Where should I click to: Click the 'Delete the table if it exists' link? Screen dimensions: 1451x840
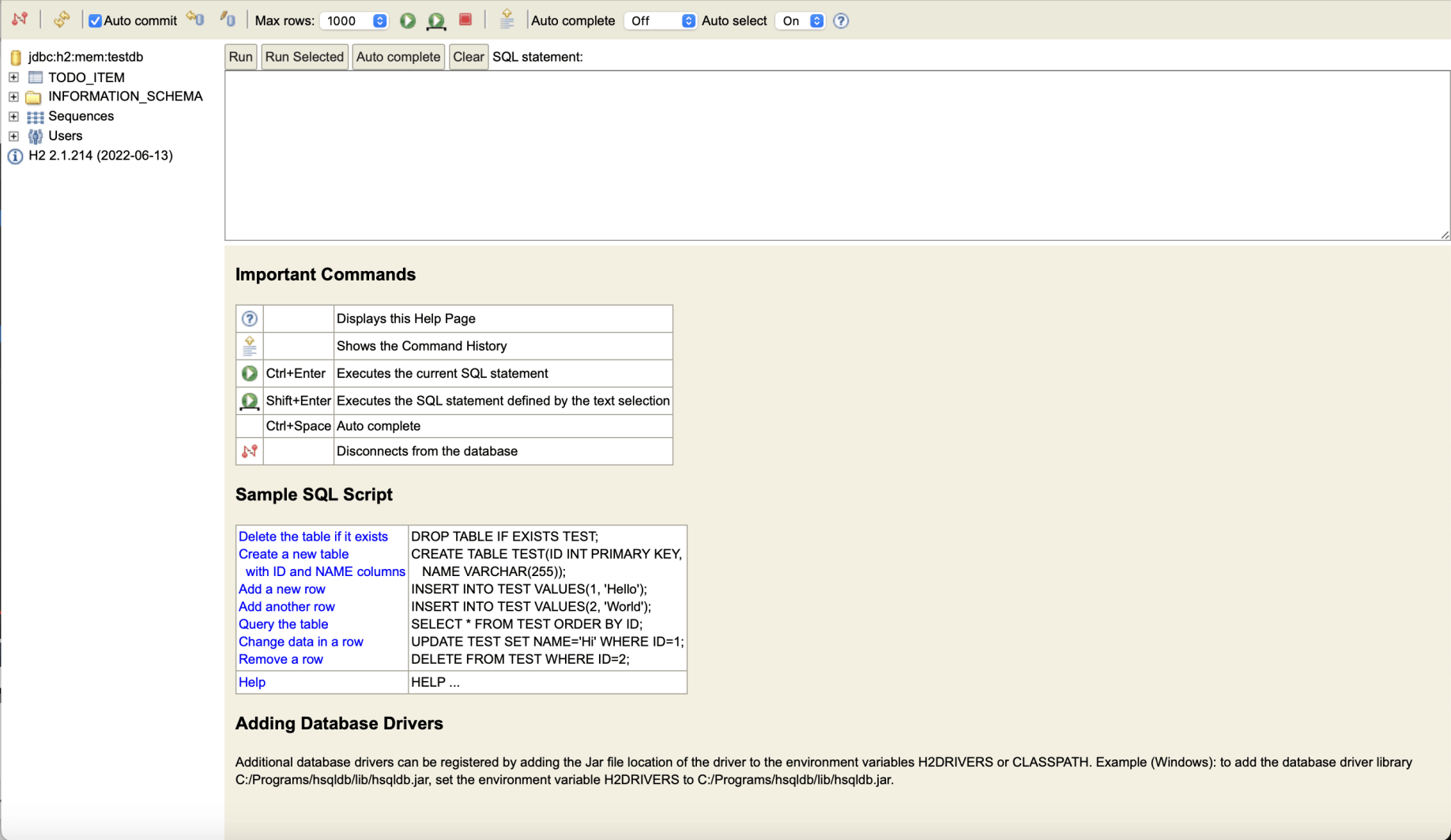(313, 537)
